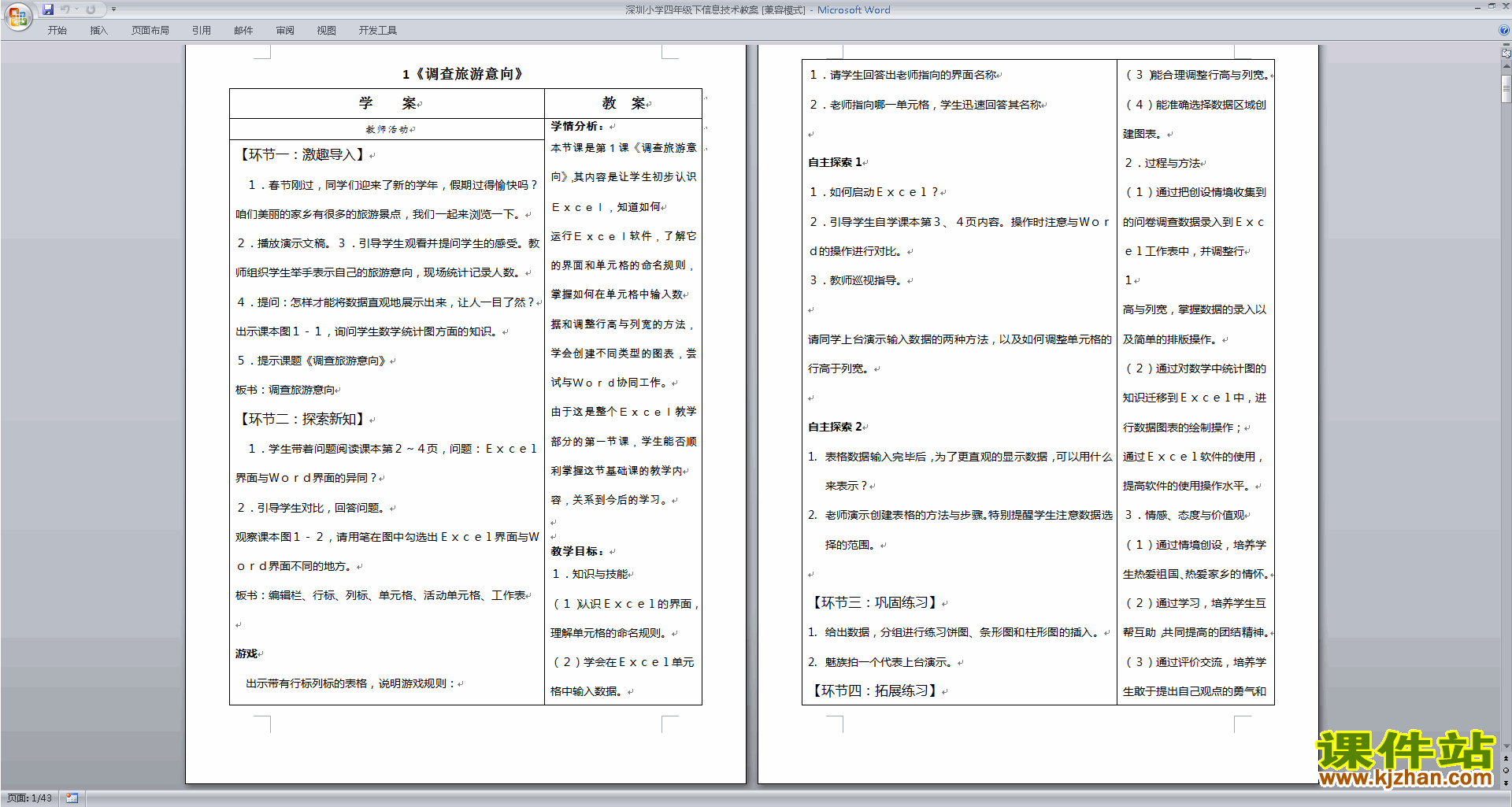The height and width of the screenshot is (807, 1512).
Task: Open the 插入 ribbon tab
Action: point(98,31)
